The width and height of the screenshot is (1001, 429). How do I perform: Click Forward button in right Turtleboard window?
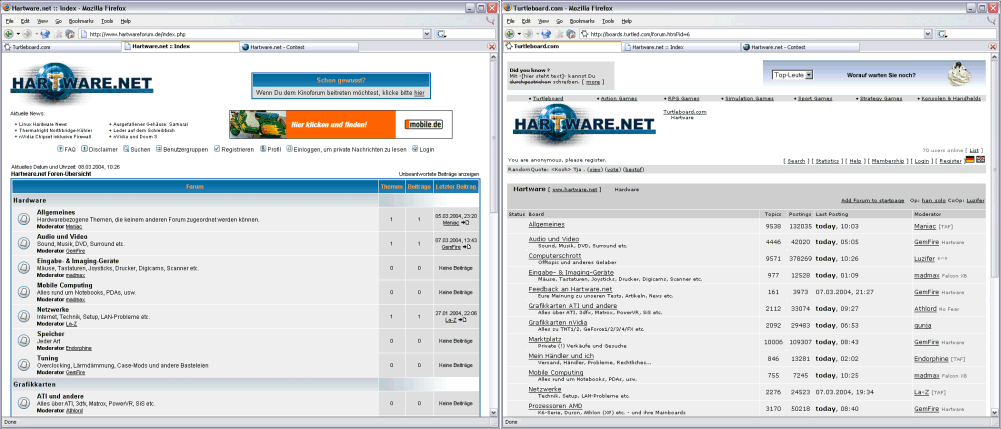pyautogui.click(x=527, y=34)
